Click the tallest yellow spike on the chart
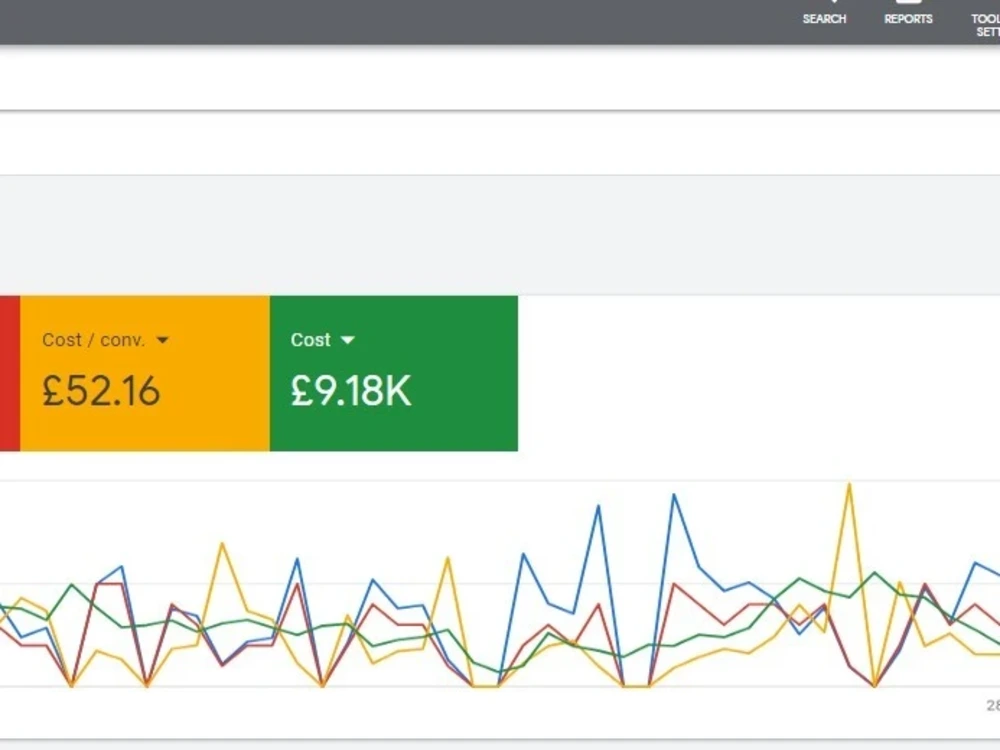1000x750 pixels. 849,485
